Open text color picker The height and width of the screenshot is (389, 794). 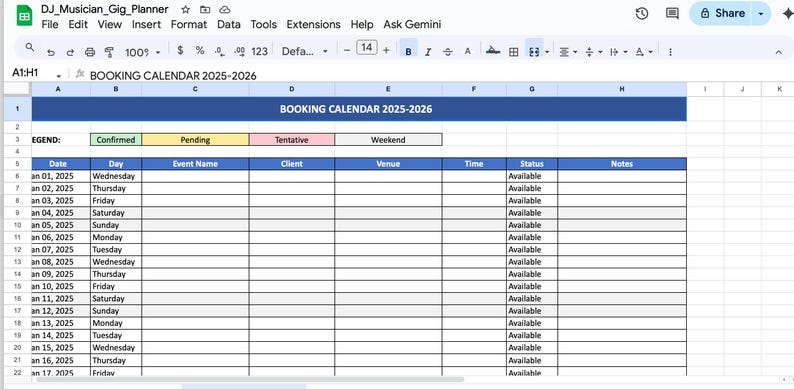point(468,51)
